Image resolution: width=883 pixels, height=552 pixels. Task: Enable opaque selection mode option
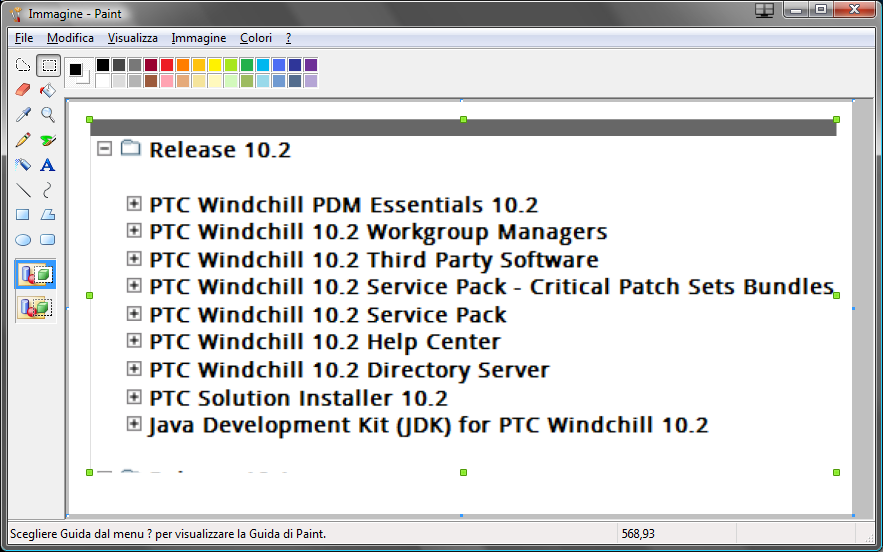[x=35, y=275]
